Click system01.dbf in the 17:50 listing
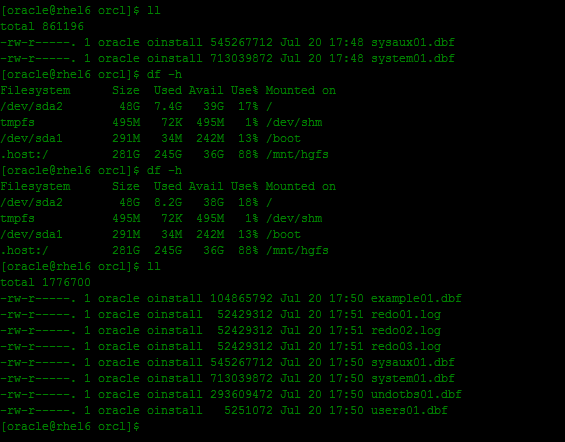The height and width of the screenshot is (442, 565). pos(413,378)
